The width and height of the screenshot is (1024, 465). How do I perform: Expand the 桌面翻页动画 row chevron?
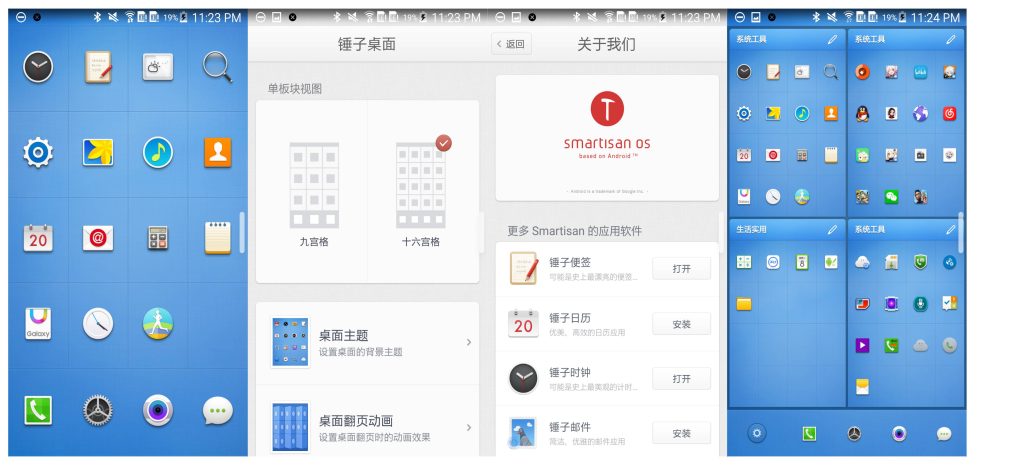click(469, 427)
